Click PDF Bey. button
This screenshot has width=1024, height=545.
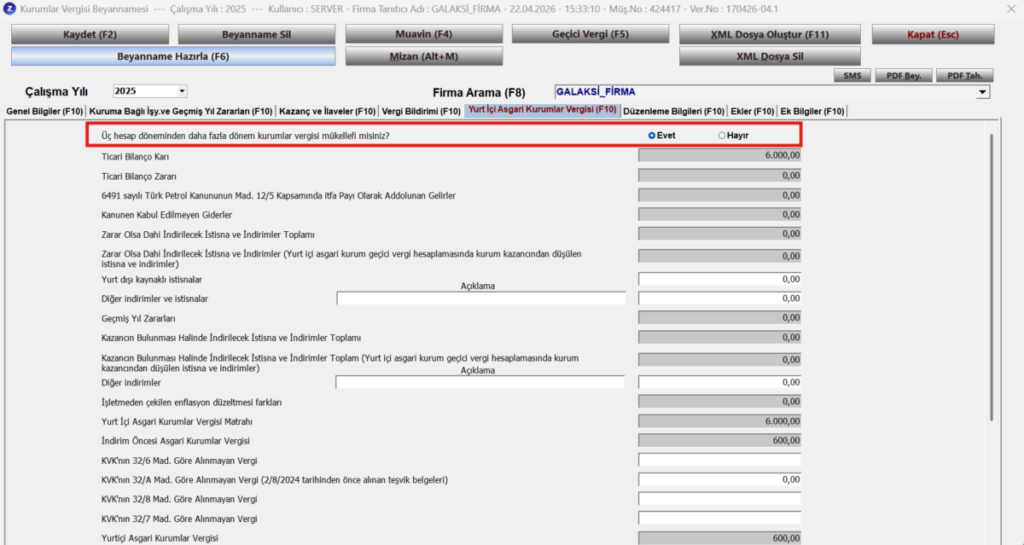pyautogui.click(x=904, y=76)
